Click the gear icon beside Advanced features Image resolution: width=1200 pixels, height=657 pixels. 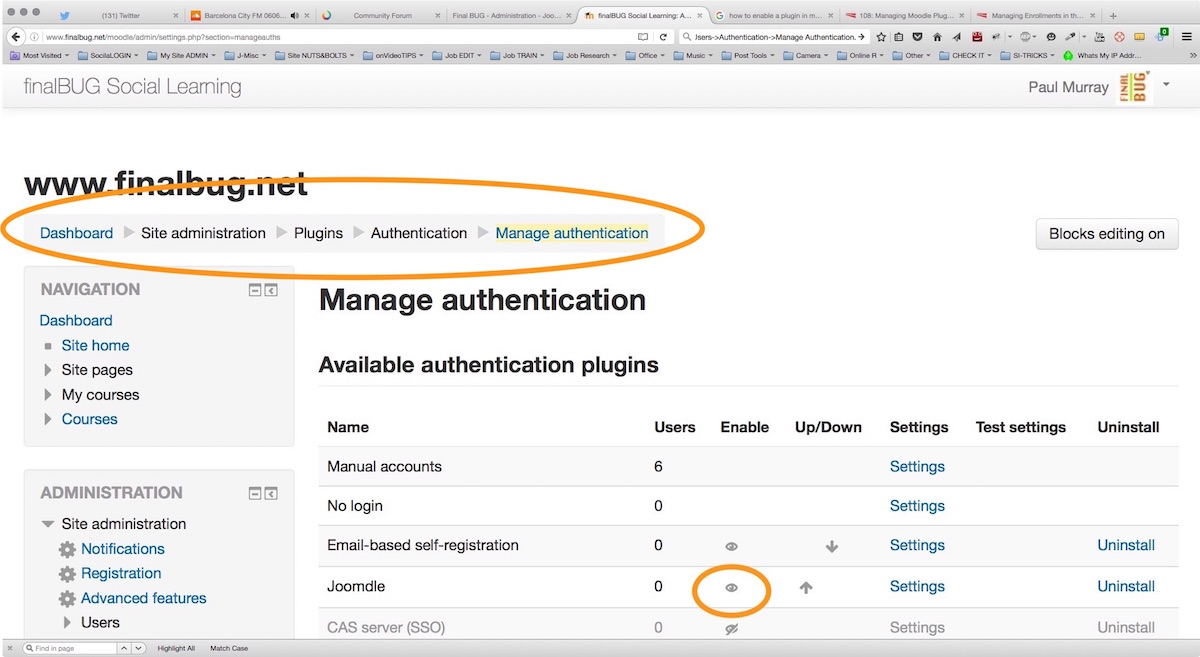[x=67, y=599]
